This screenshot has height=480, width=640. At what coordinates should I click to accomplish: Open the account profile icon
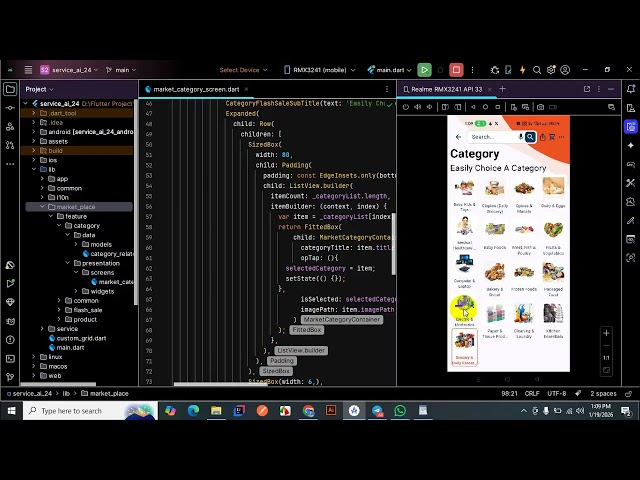(x=565, y=70)
